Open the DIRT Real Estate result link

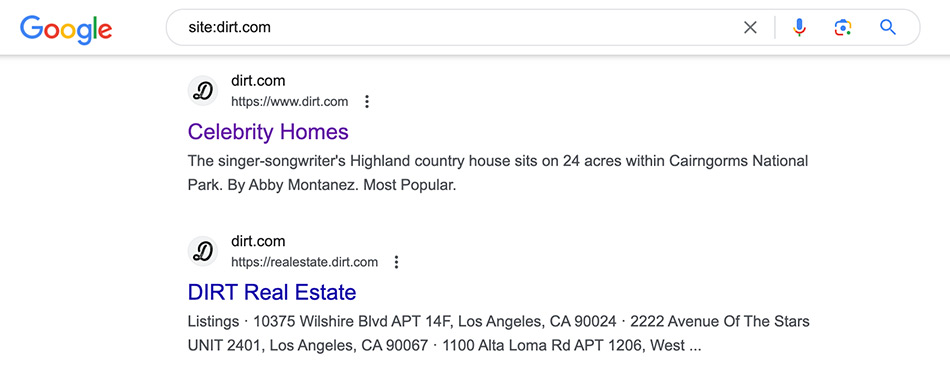pyautogui.click(x=272, y=292)
